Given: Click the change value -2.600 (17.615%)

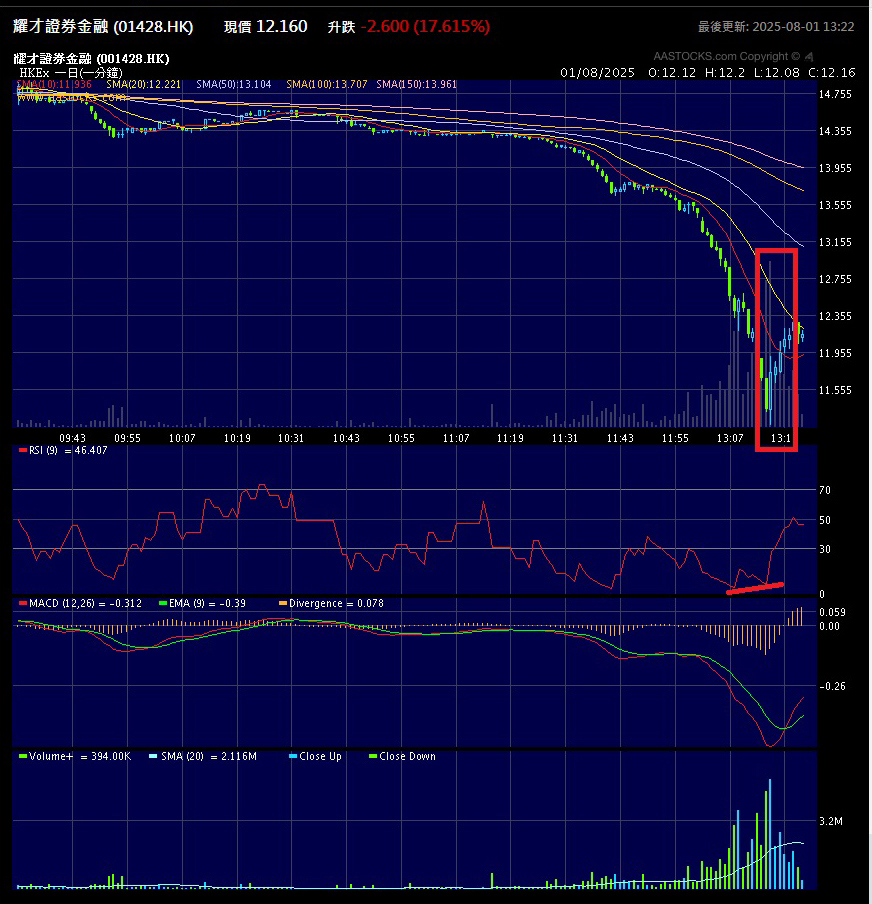Looking at the screenshot, I should [425, 27].
